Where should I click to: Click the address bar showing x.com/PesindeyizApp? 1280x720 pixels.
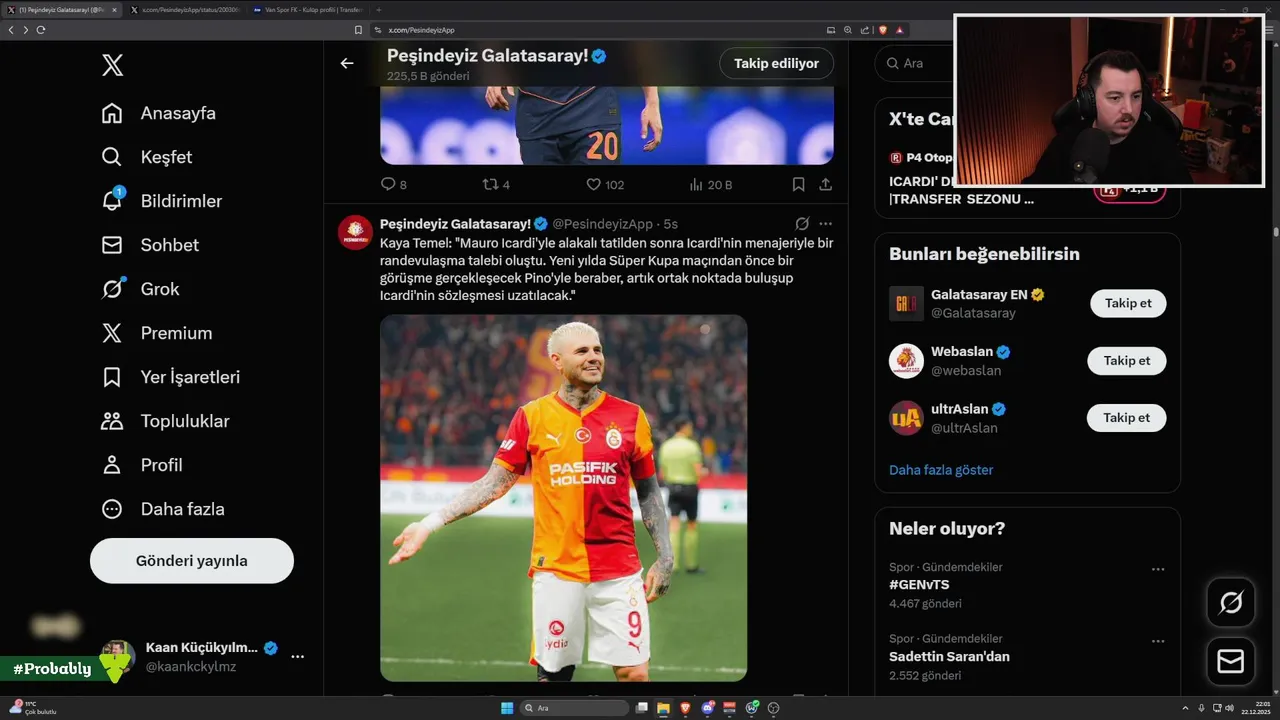[x=600, y=30]
